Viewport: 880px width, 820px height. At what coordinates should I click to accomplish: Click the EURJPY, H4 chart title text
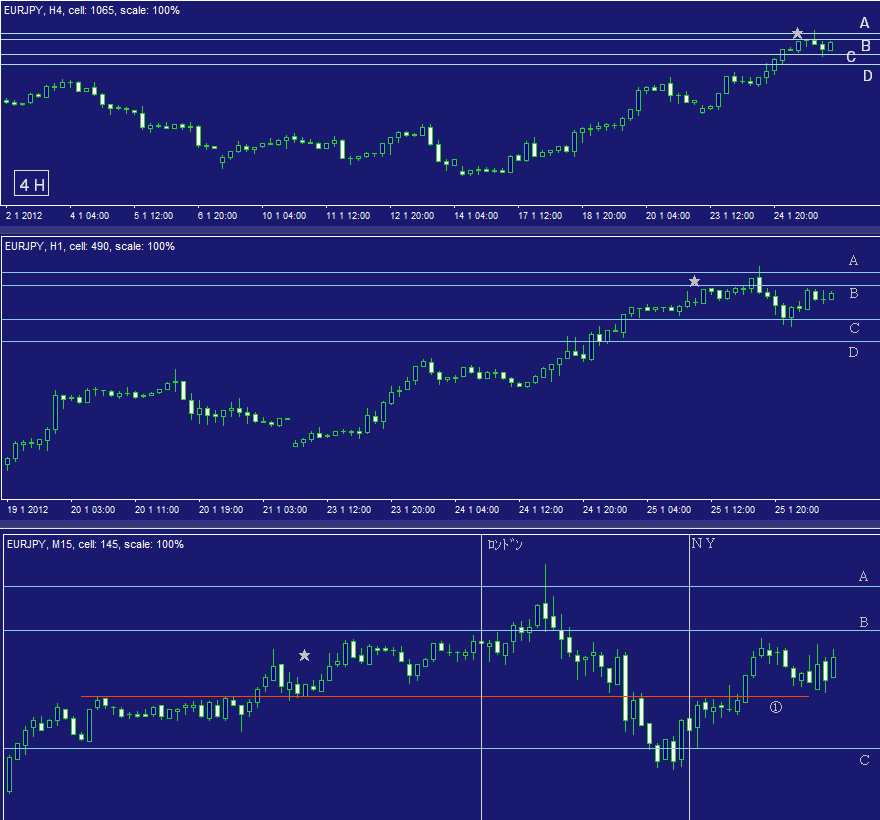(92, 10)
